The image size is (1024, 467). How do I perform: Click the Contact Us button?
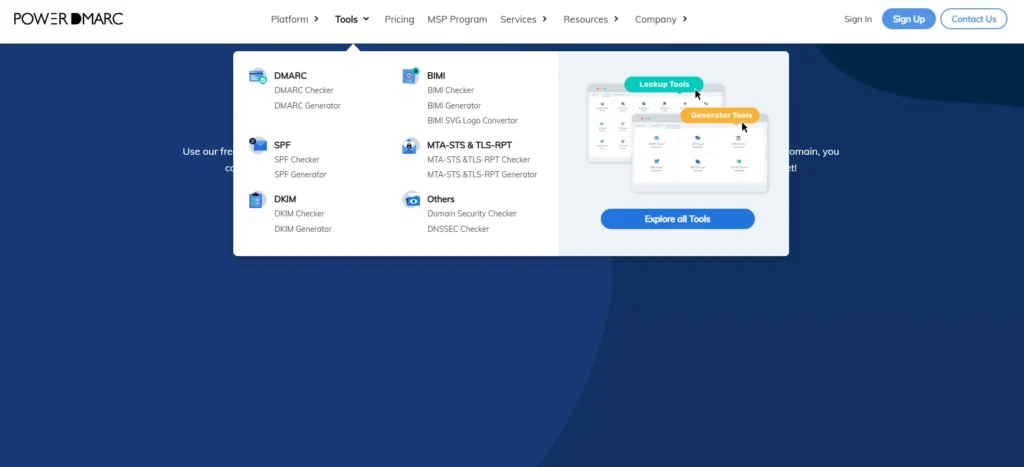point(974,19)
